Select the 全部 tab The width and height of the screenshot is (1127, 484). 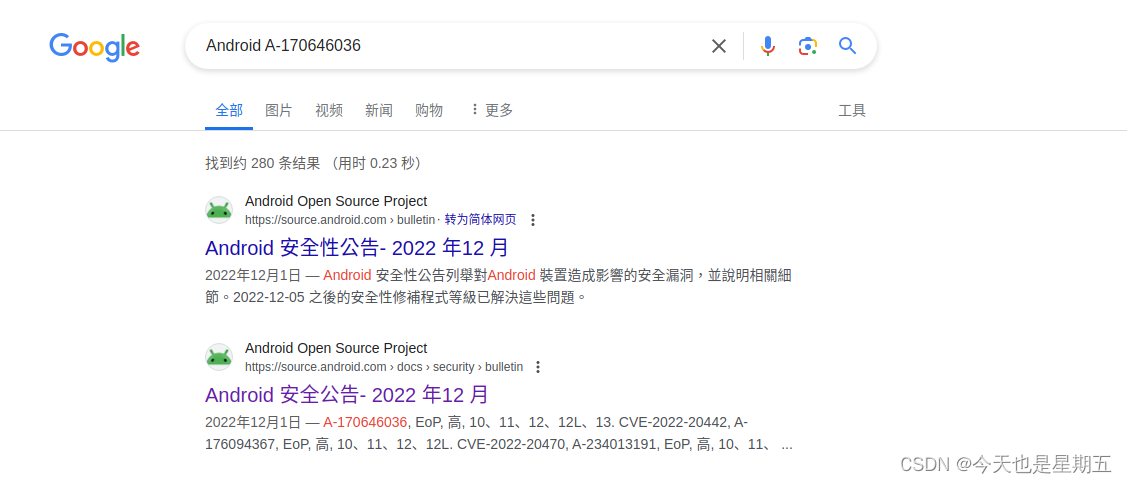point(229,110)
